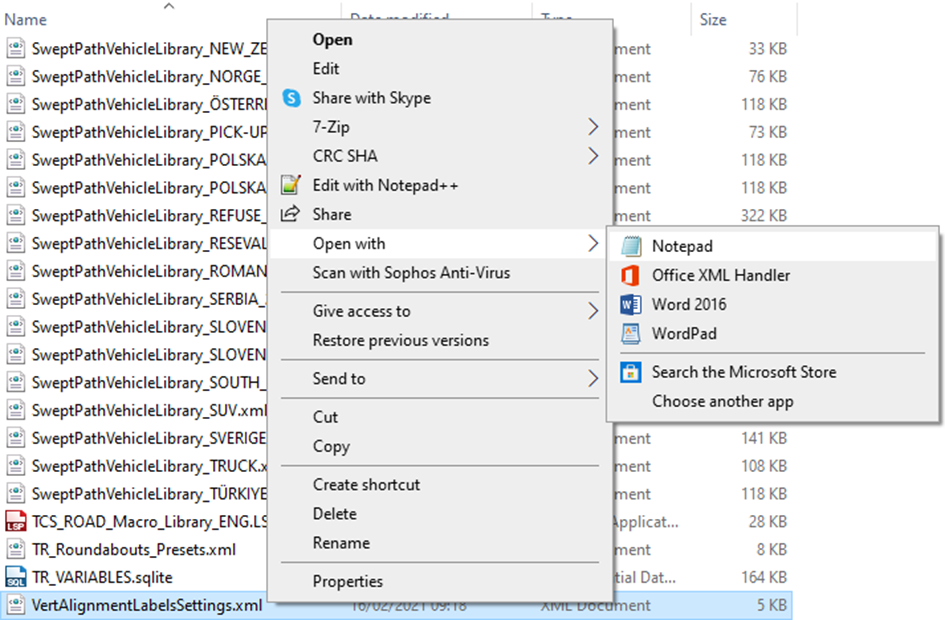Screen dimensions: 945x620
Task: Expand the Give access to submenu arrow
Action: (x=593, y=311)
